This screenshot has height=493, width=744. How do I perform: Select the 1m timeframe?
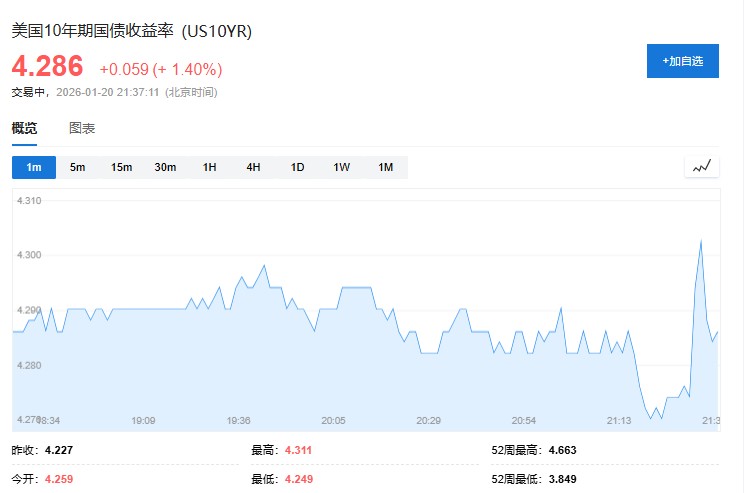tap(34, 167)
